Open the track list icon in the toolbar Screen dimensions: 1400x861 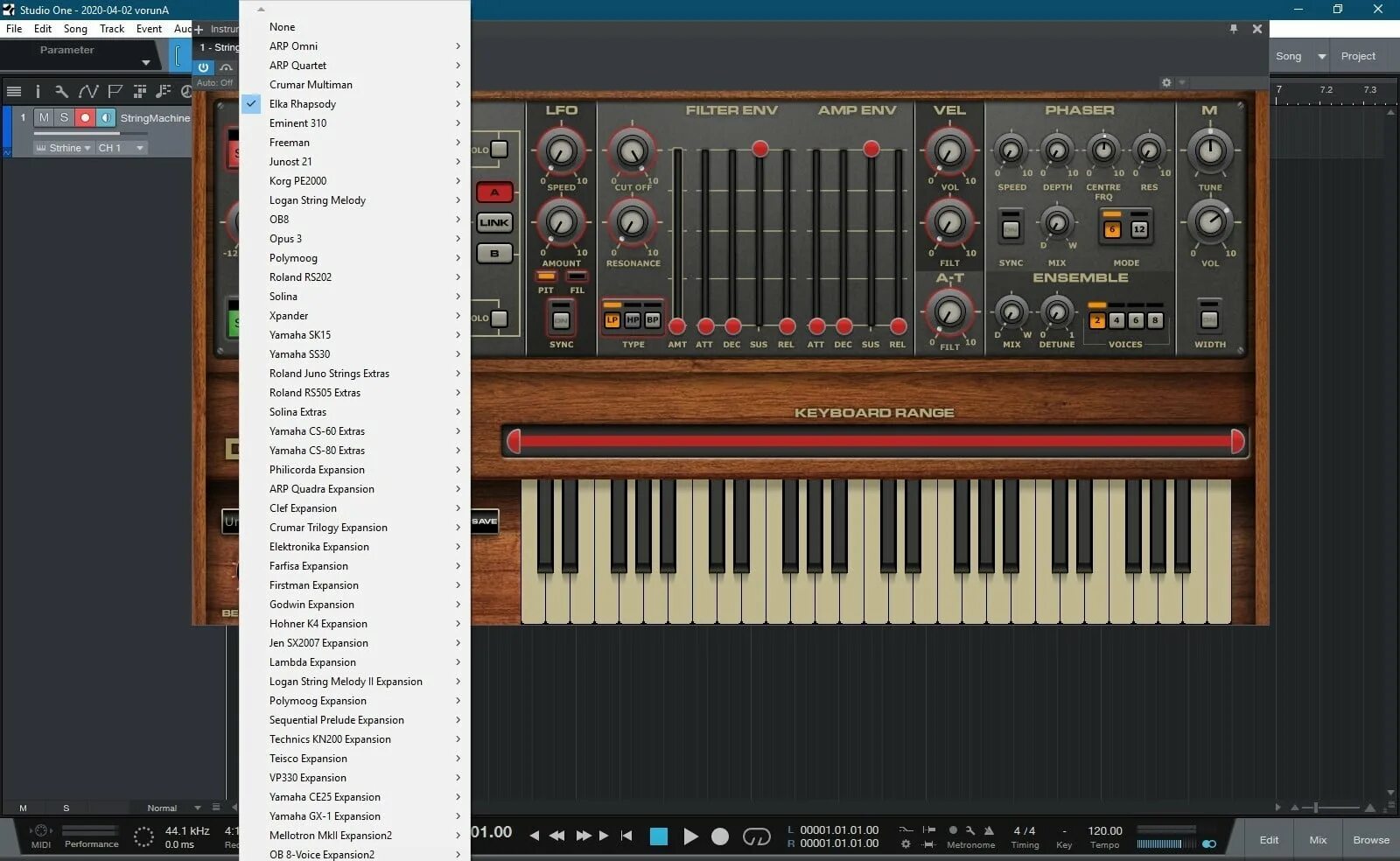pos(14,91)
